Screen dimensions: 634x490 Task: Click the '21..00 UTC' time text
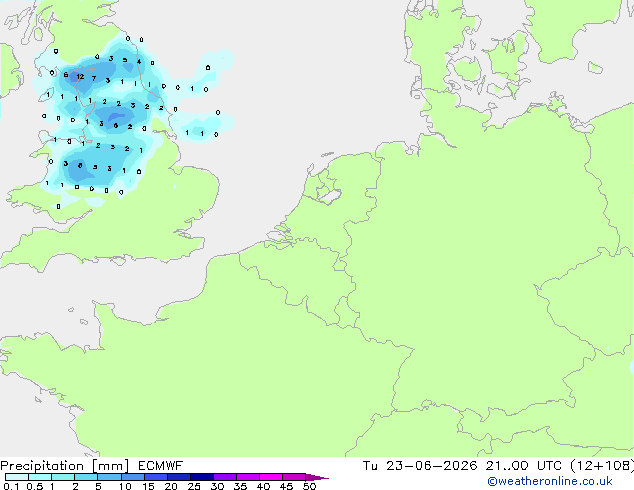[524, 466]
